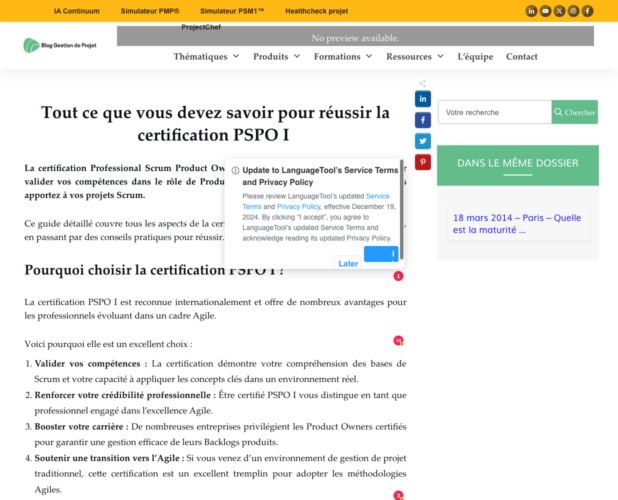Viewport: 618px width, 500px height.
Task: Share article on Twitter via side button
Action: pos(423,141)
